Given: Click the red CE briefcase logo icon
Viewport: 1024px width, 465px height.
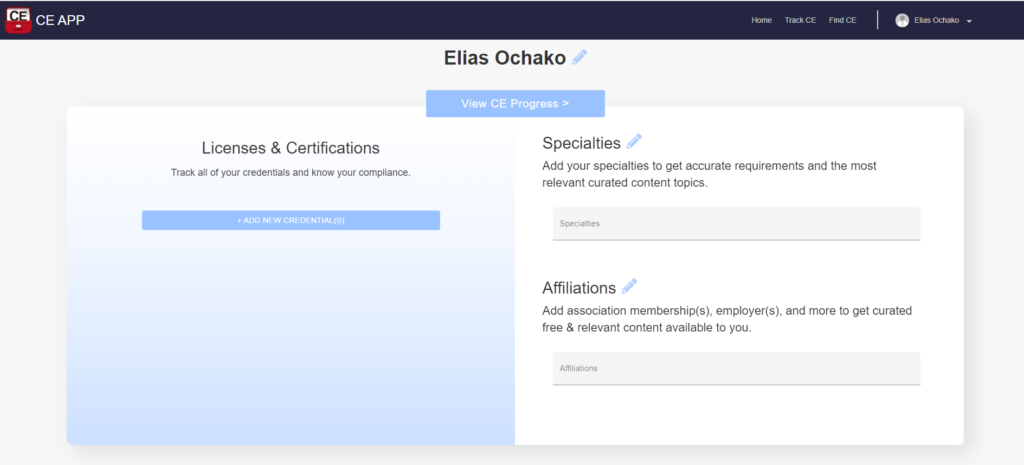Looking at the screenshot, I should pos(18,20).
